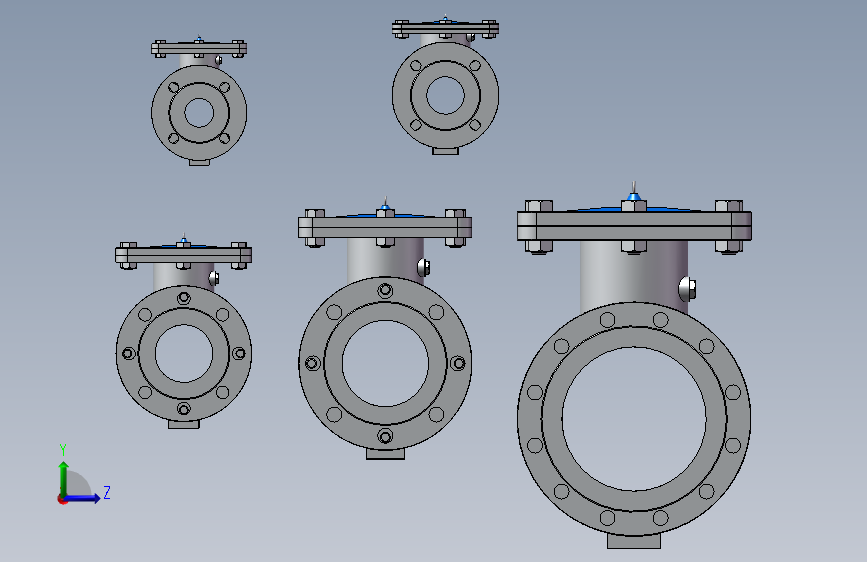The image size is (867, 562).
Task: Select the side plug bolt on the largest valve neck
Action: point(687,289)
